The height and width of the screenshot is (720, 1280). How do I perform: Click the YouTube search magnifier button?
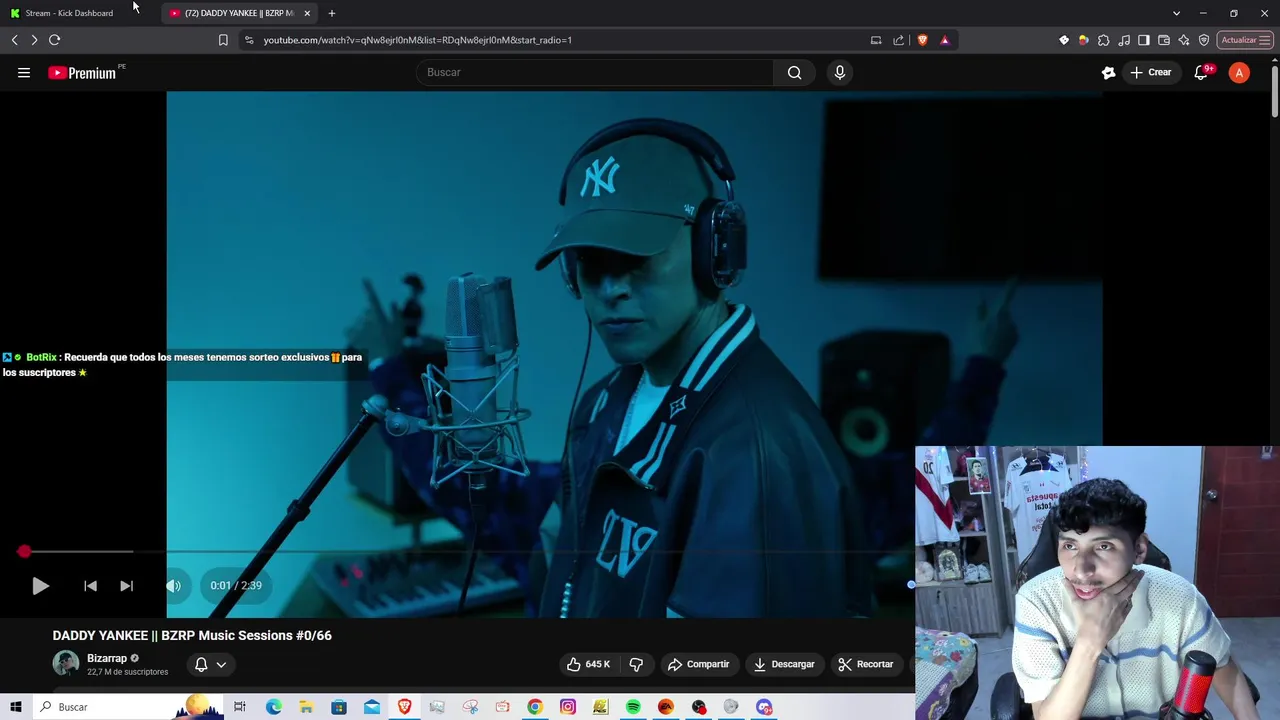pos(794,72)
